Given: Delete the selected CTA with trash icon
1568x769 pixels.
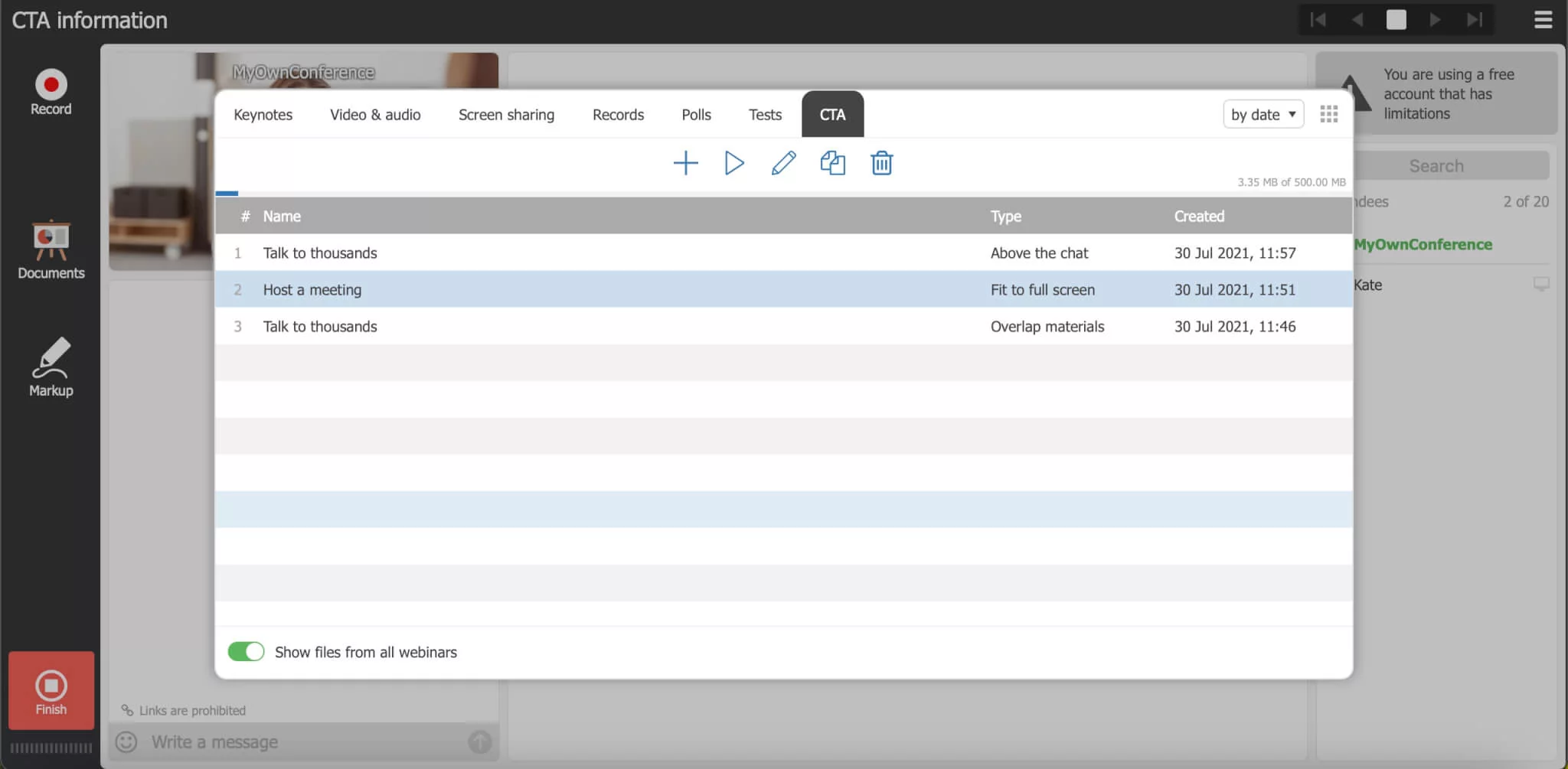Looking at the screenshot, I should click(x=881, y=163).
